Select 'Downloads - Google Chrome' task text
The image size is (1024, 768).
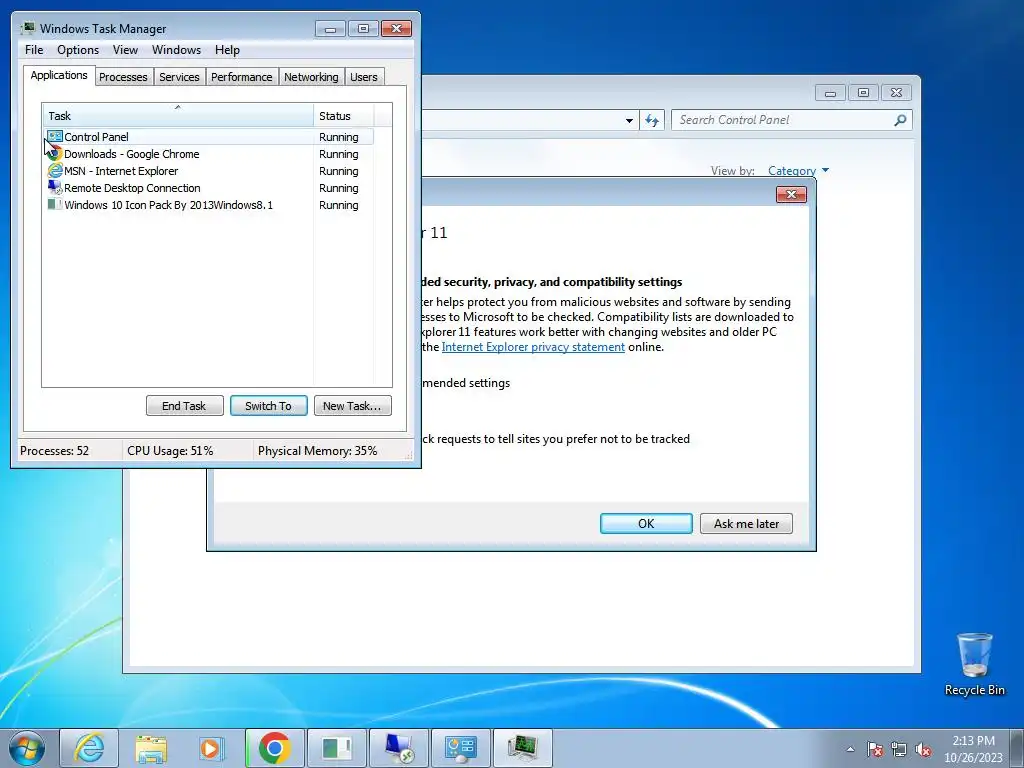(x=131, y=154)
